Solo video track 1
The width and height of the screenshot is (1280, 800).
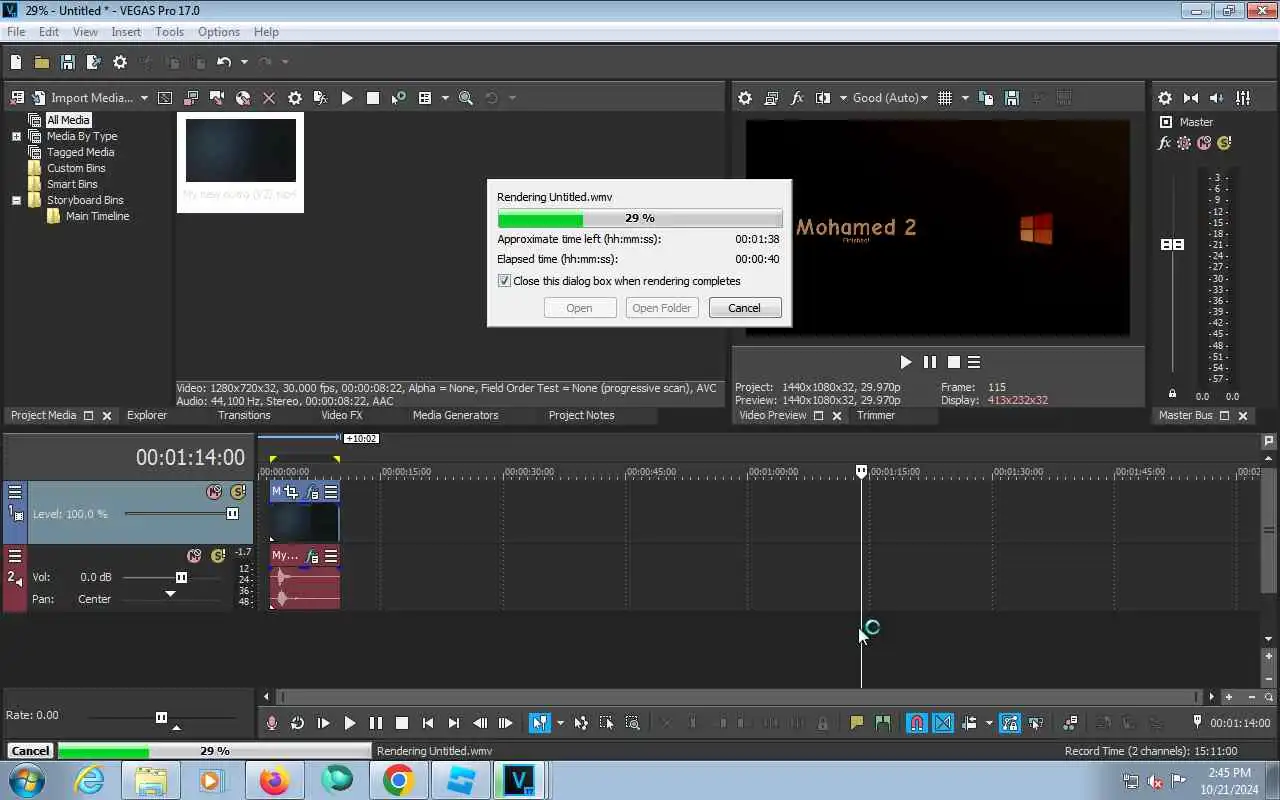coord(238,492)
